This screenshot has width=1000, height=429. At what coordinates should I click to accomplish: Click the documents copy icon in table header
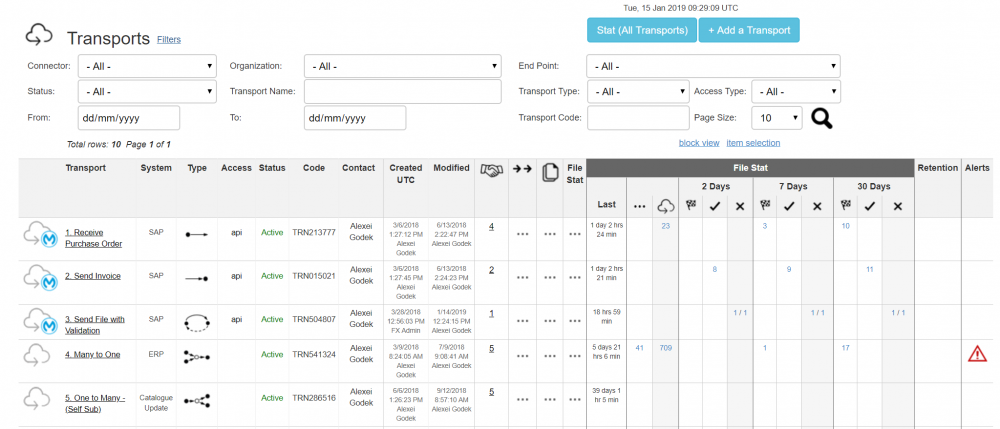pos(549,171)
